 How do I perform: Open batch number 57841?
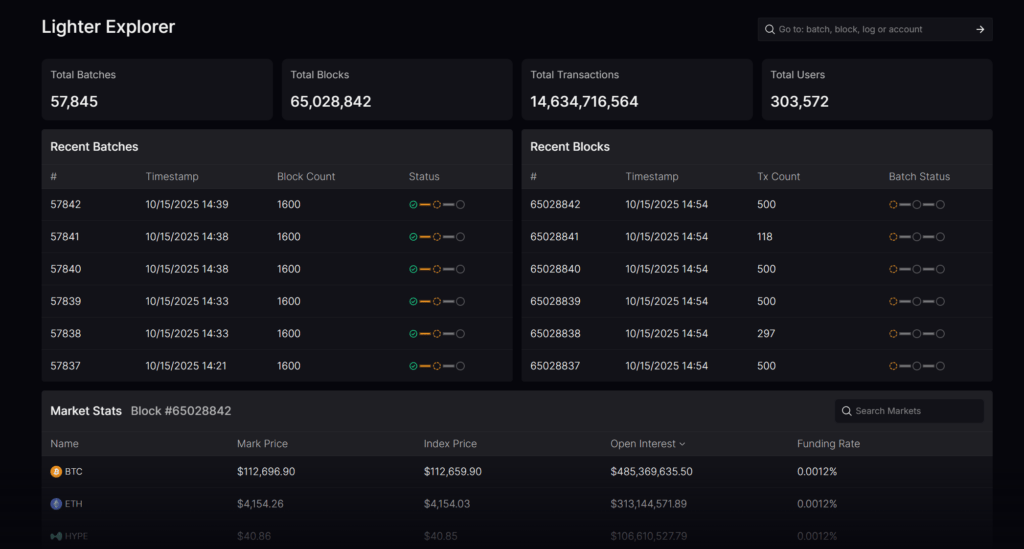tap(65, 237)
